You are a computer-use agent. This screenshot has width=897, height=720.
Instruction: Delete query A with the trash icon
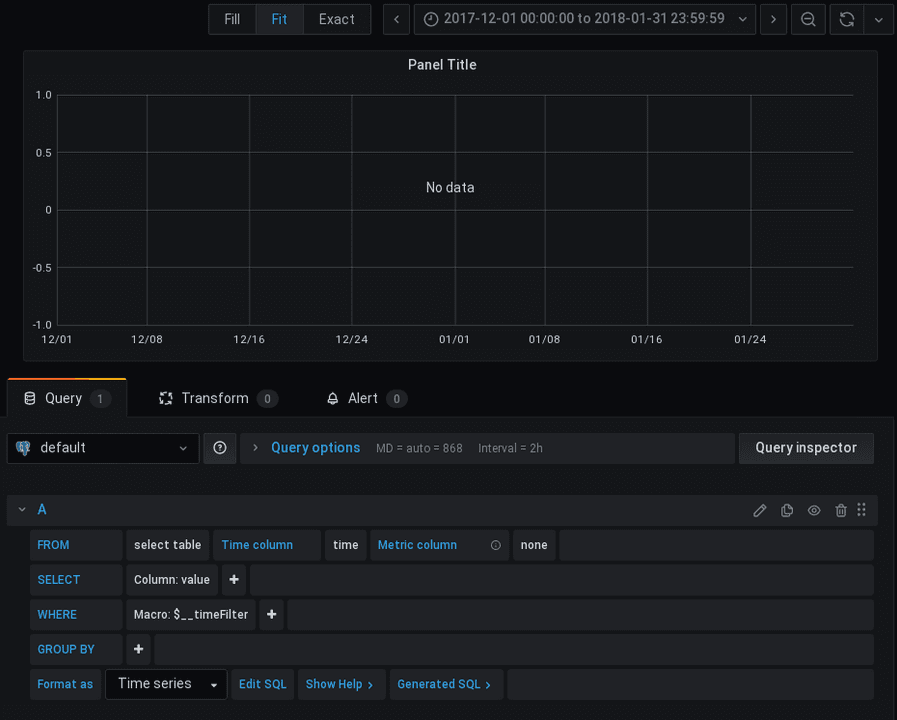841,510
